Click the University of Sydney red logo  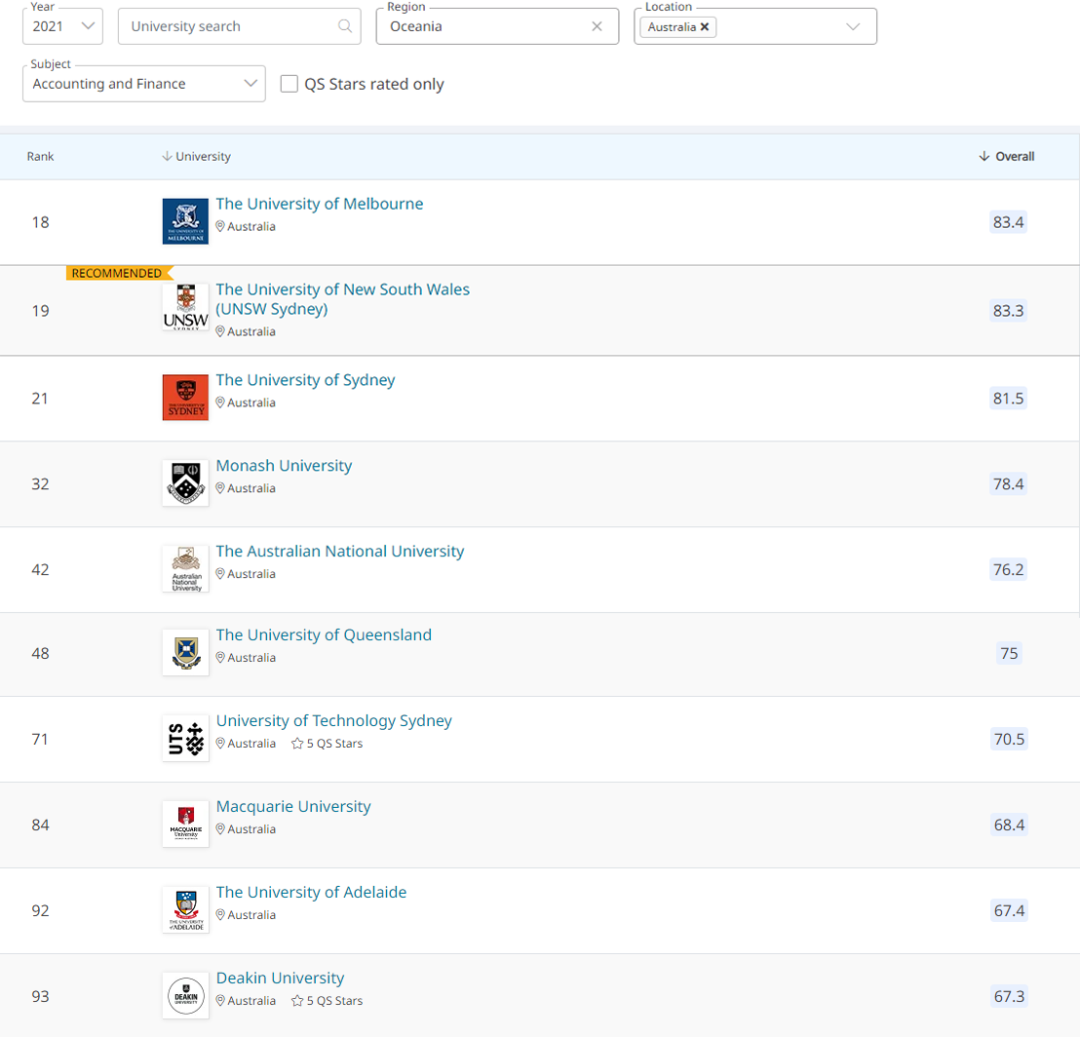click(x=185, y=397)
